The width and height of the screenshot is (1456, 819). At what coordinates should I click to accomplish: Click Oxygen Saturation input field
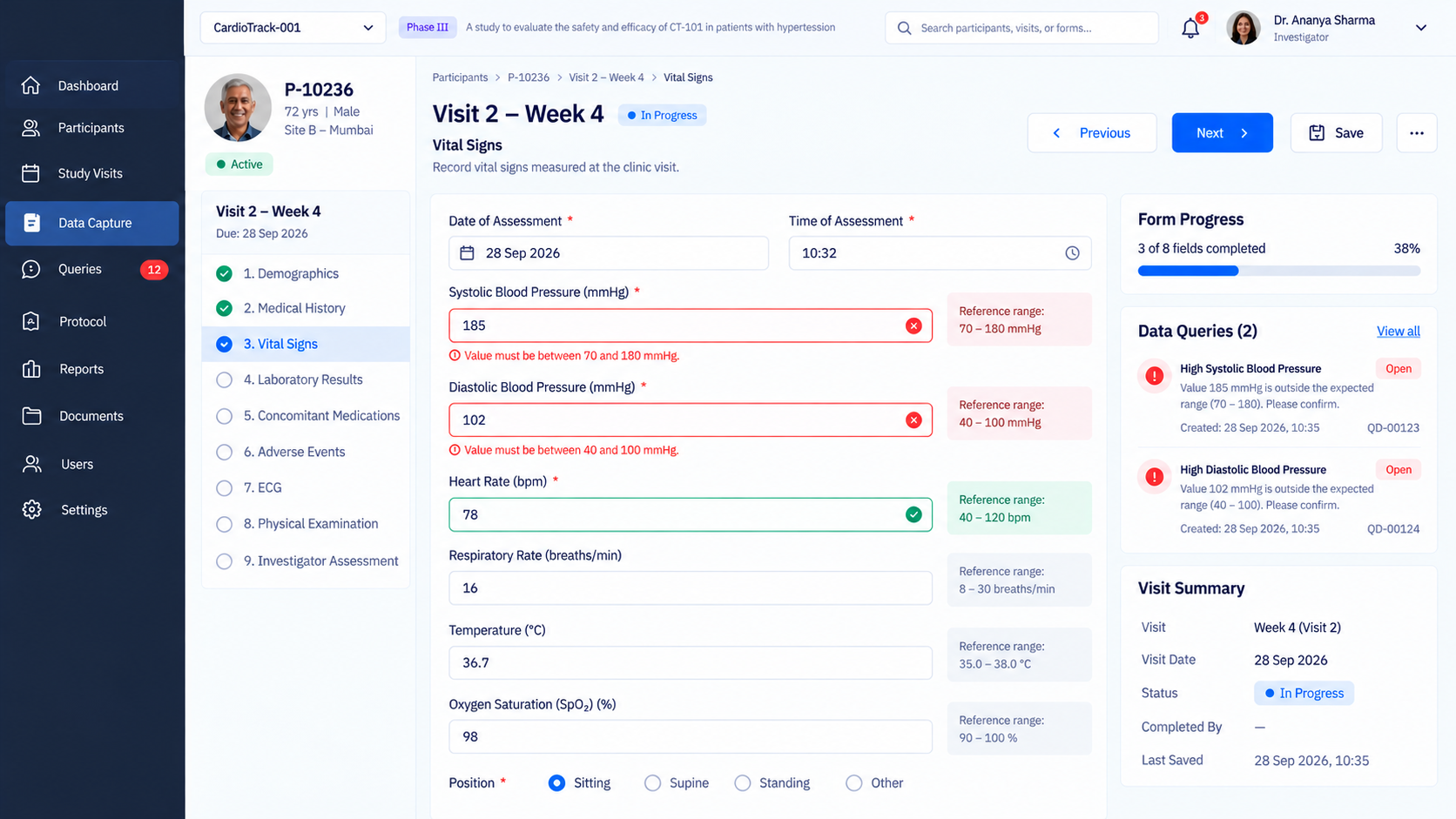[x=691, y=737]
